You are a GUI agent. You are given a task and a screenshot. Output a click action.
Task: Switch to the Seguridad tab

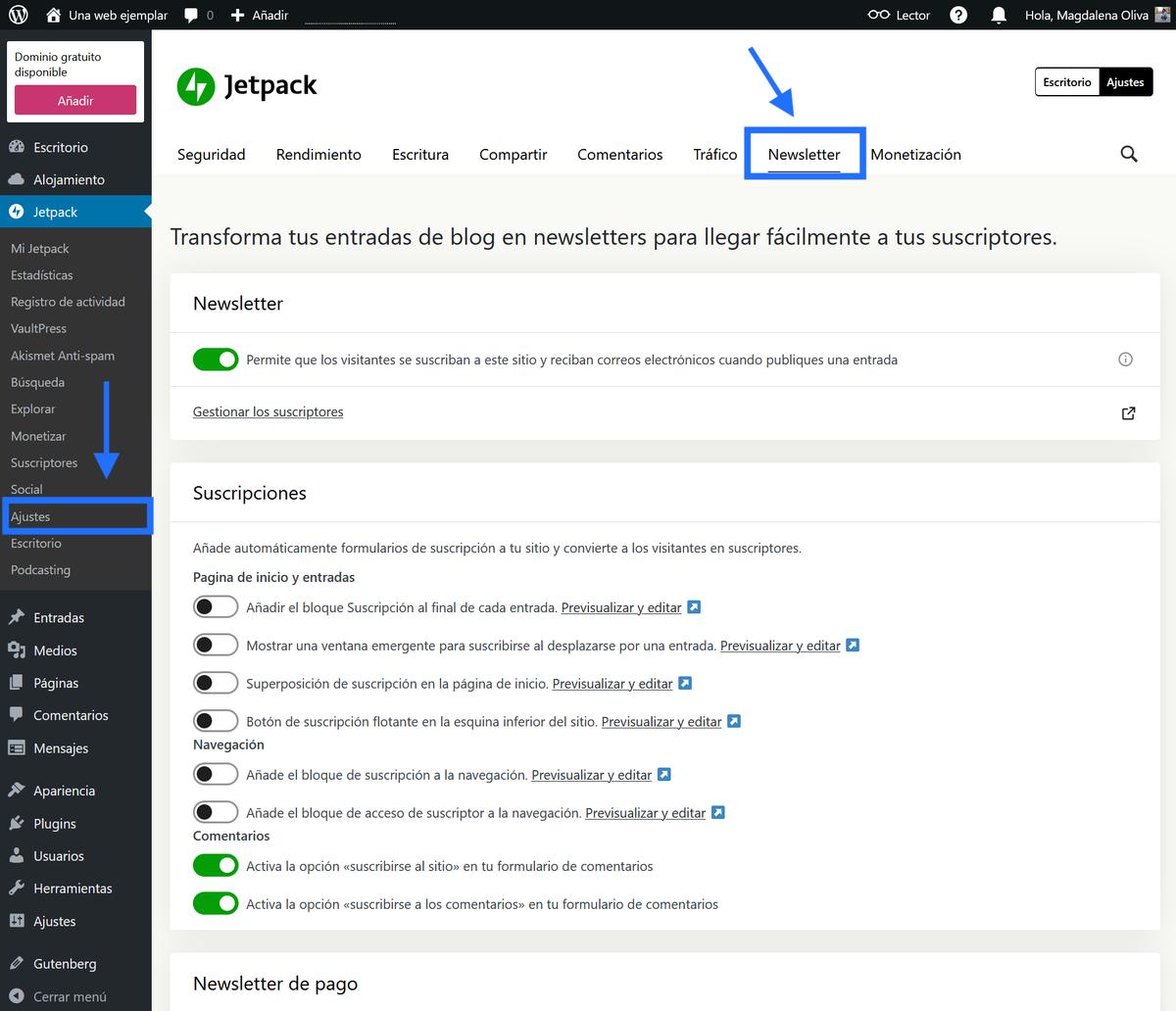point(211,154)
